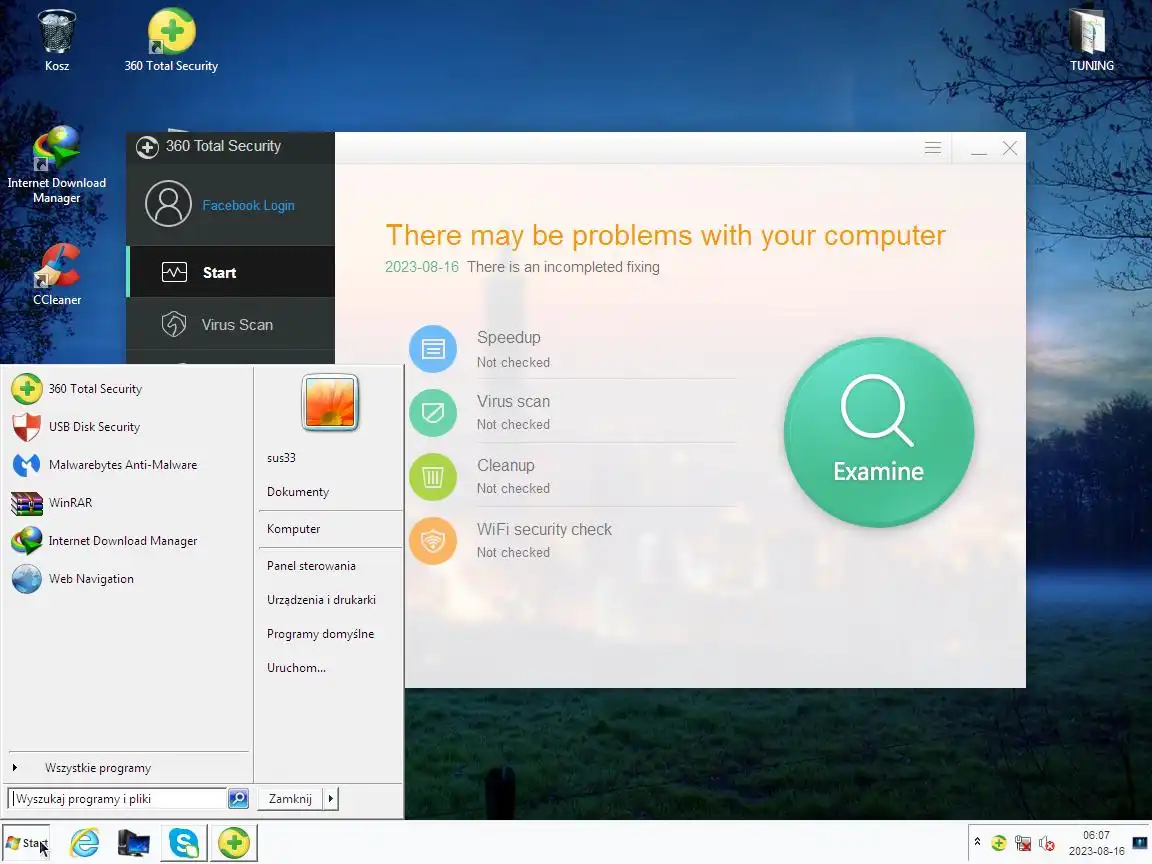
Task: Open Skype from the taskbar
Action: point(183,843)
